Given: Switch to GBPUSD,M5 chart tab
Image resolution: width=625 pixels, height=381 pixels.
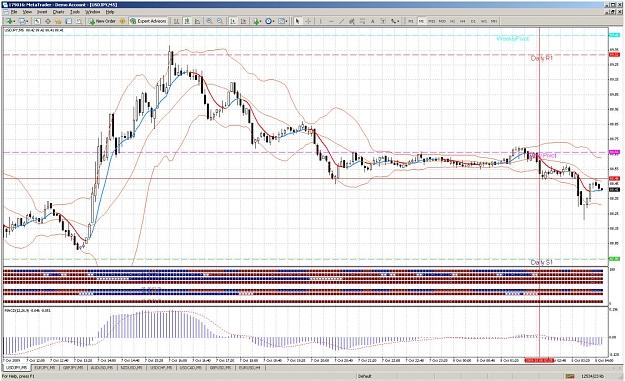Looking at the screenshot, I should pos(220,367).
